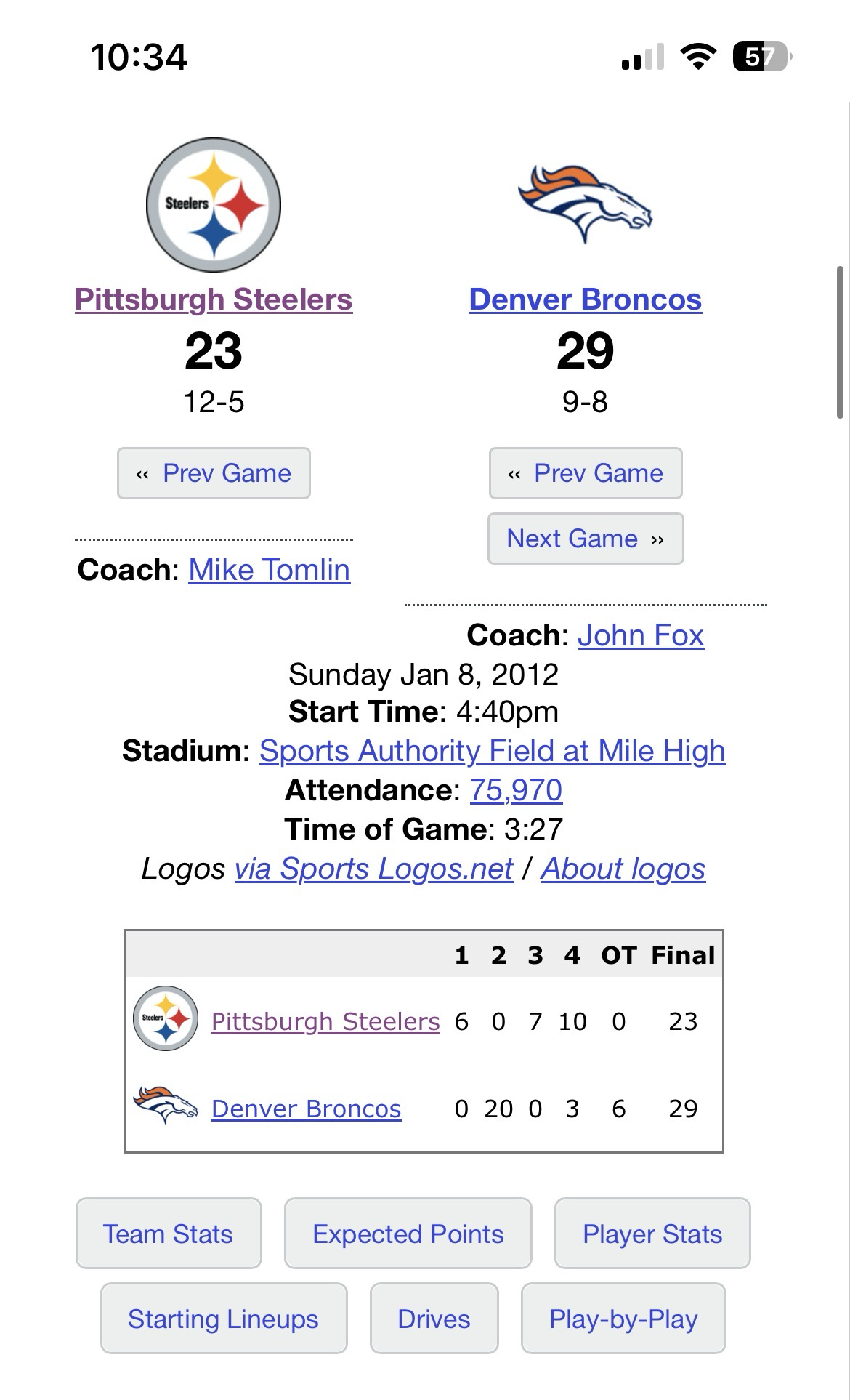Tap the battery indicator icon

761,57
